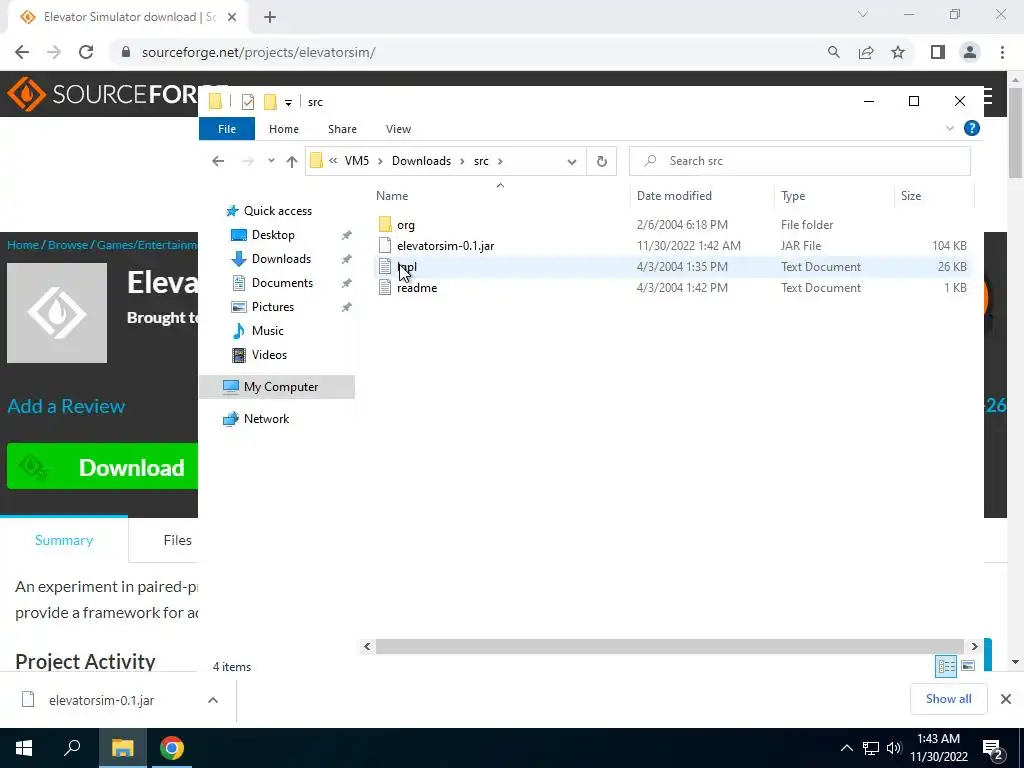Expand the Explorer ribbon chevron
The width and height of the screenshot is (1024, 768).
click(950, 129)
